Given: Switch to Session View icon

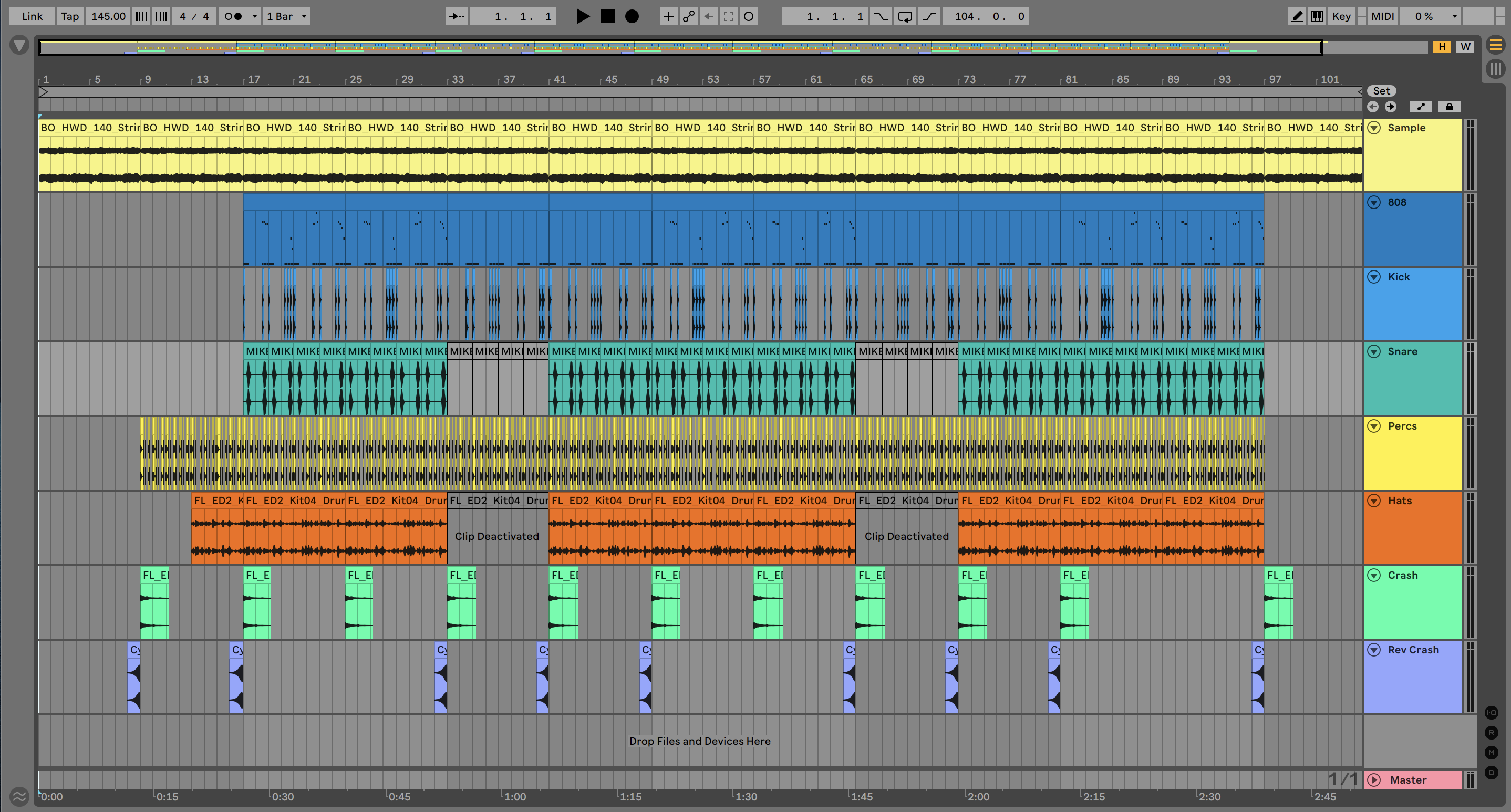Looking at the screenshot, I should tap(1495, 69).
